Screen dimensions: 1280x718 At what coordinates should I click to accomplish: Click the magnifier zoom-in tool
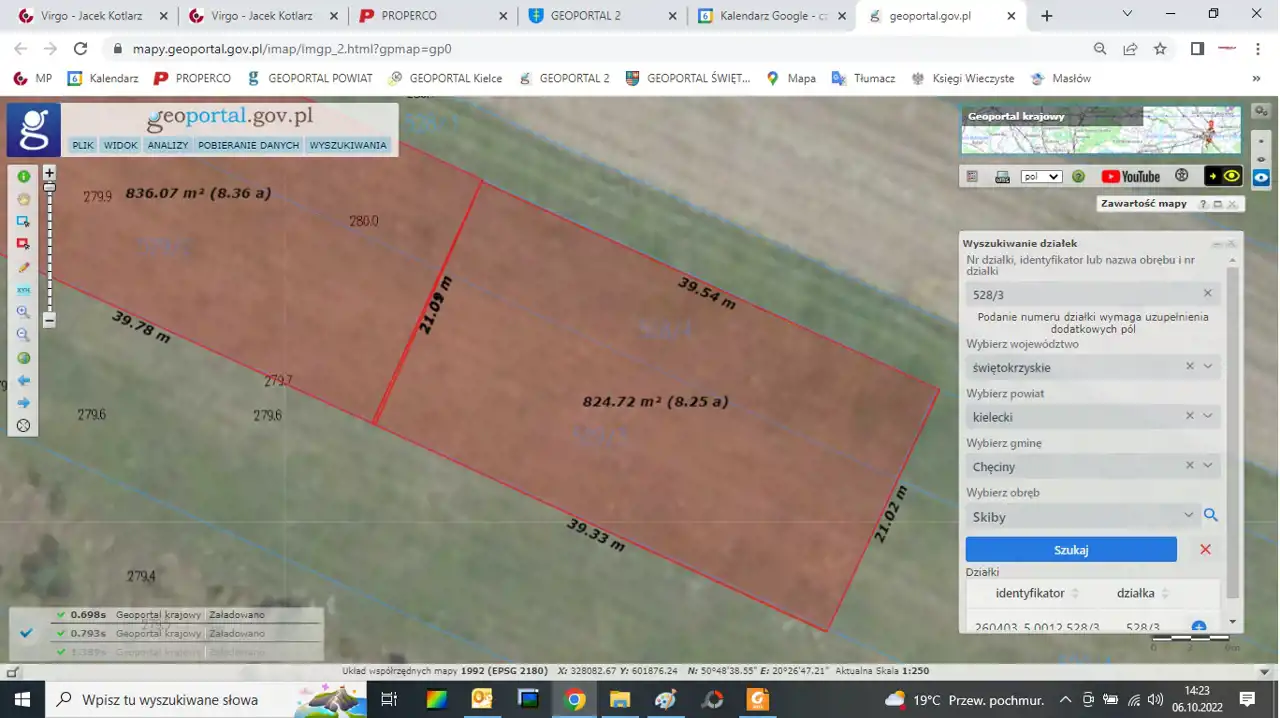(x=24, y=312)
